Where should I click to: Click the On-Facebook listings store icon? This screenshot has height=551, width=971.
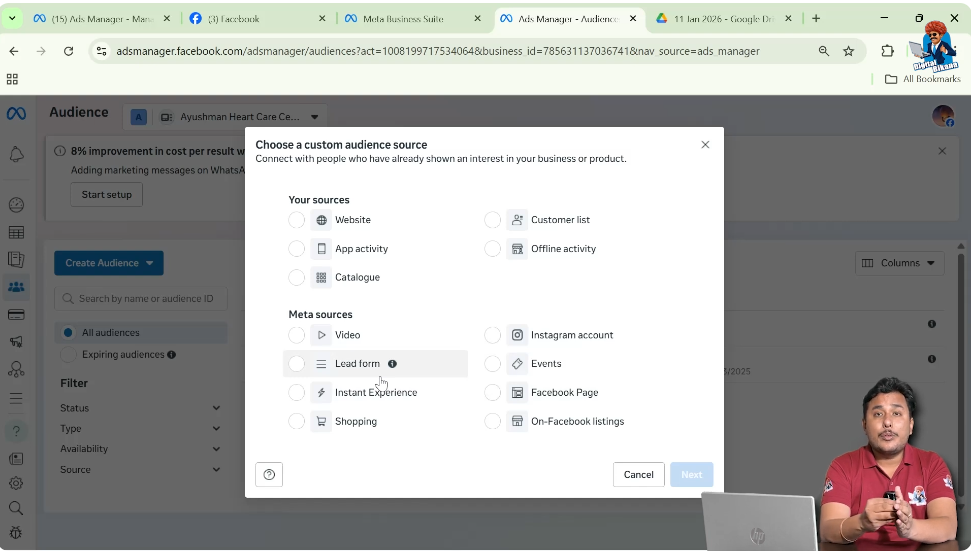517,422
